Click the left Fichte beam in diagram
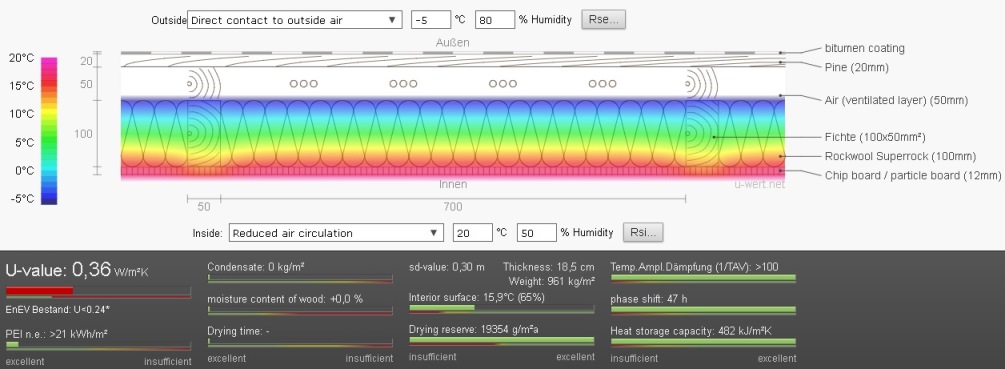Screen dimensions: 1005x369 (x=204, y=133)
